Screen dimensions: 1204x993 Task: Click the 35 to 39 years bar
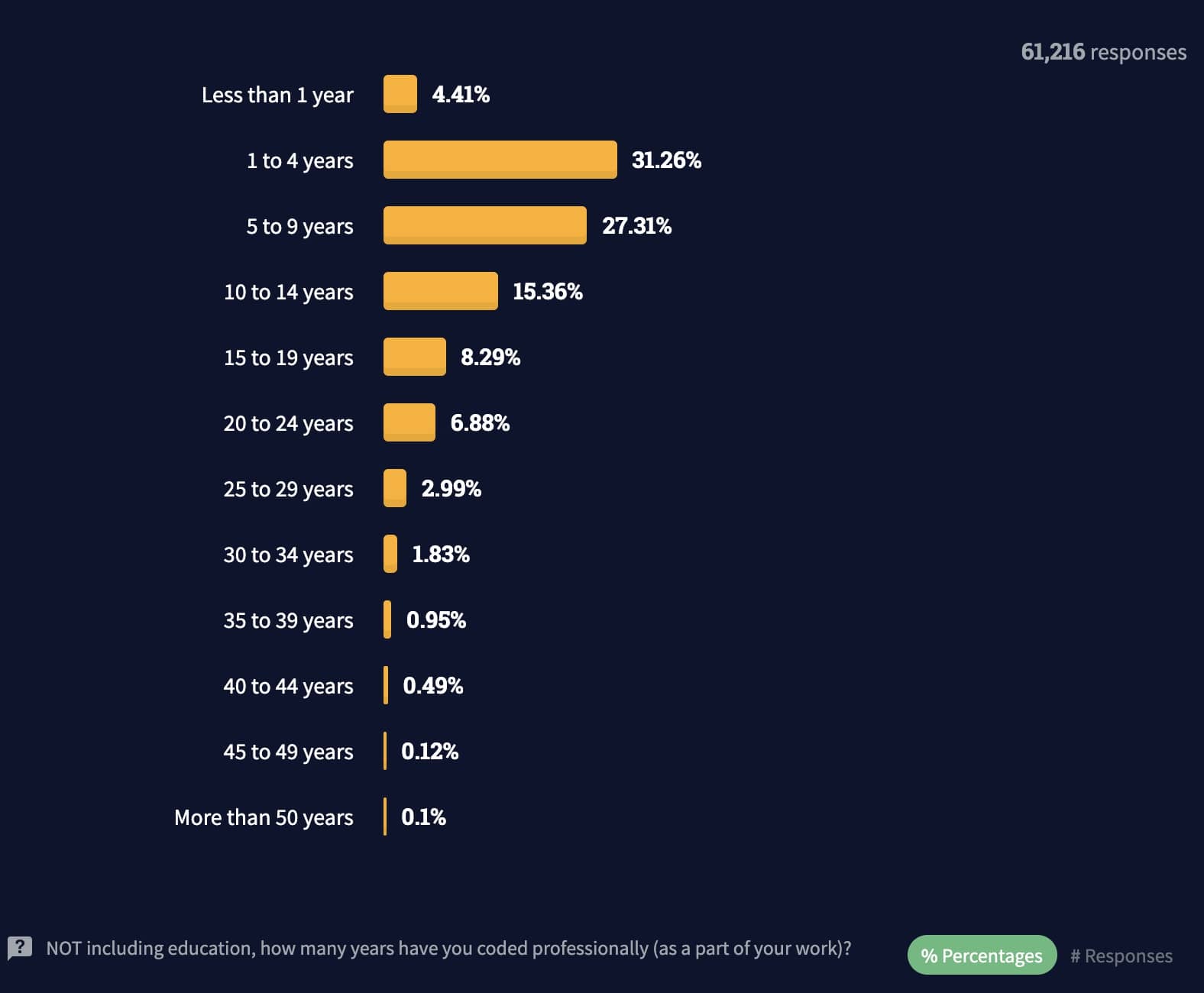click(x=387, y=619)
